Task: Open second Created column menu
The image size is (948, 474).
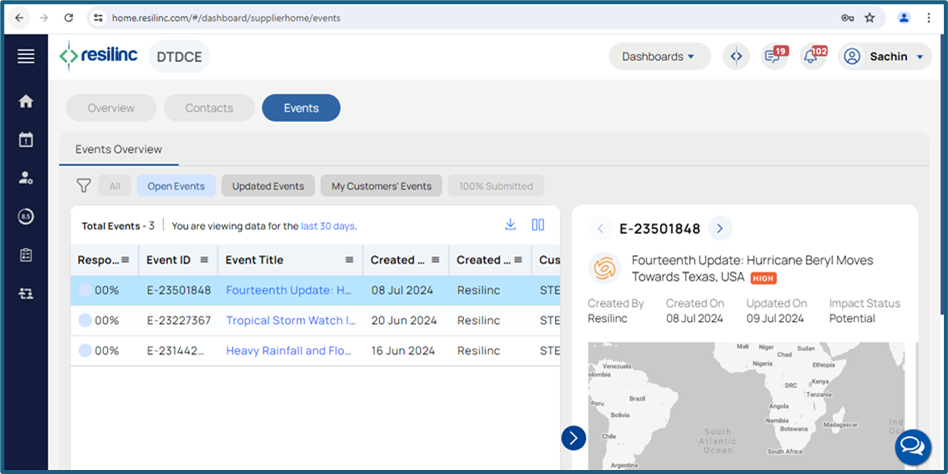Action: click(518, 260)
